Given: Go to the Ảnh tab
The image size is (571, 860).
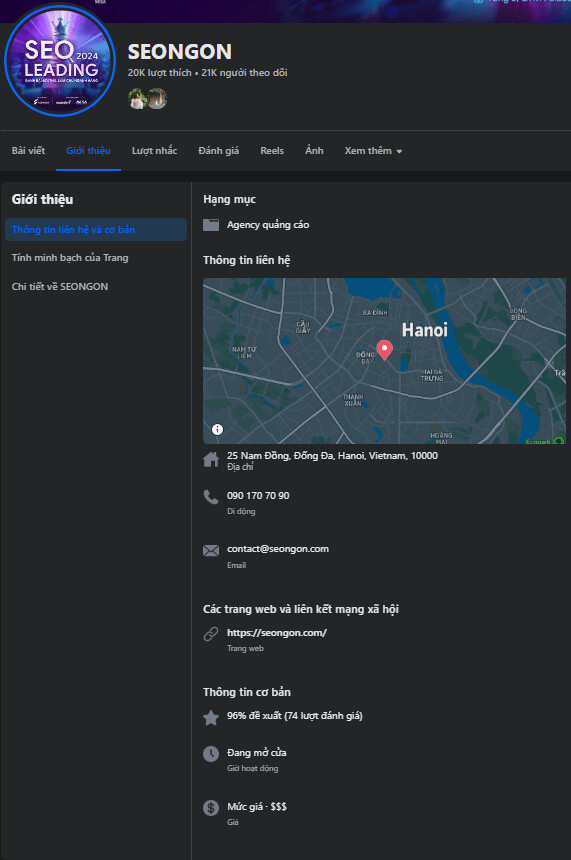Looking at the screenshot, I should tap(314, 150).
